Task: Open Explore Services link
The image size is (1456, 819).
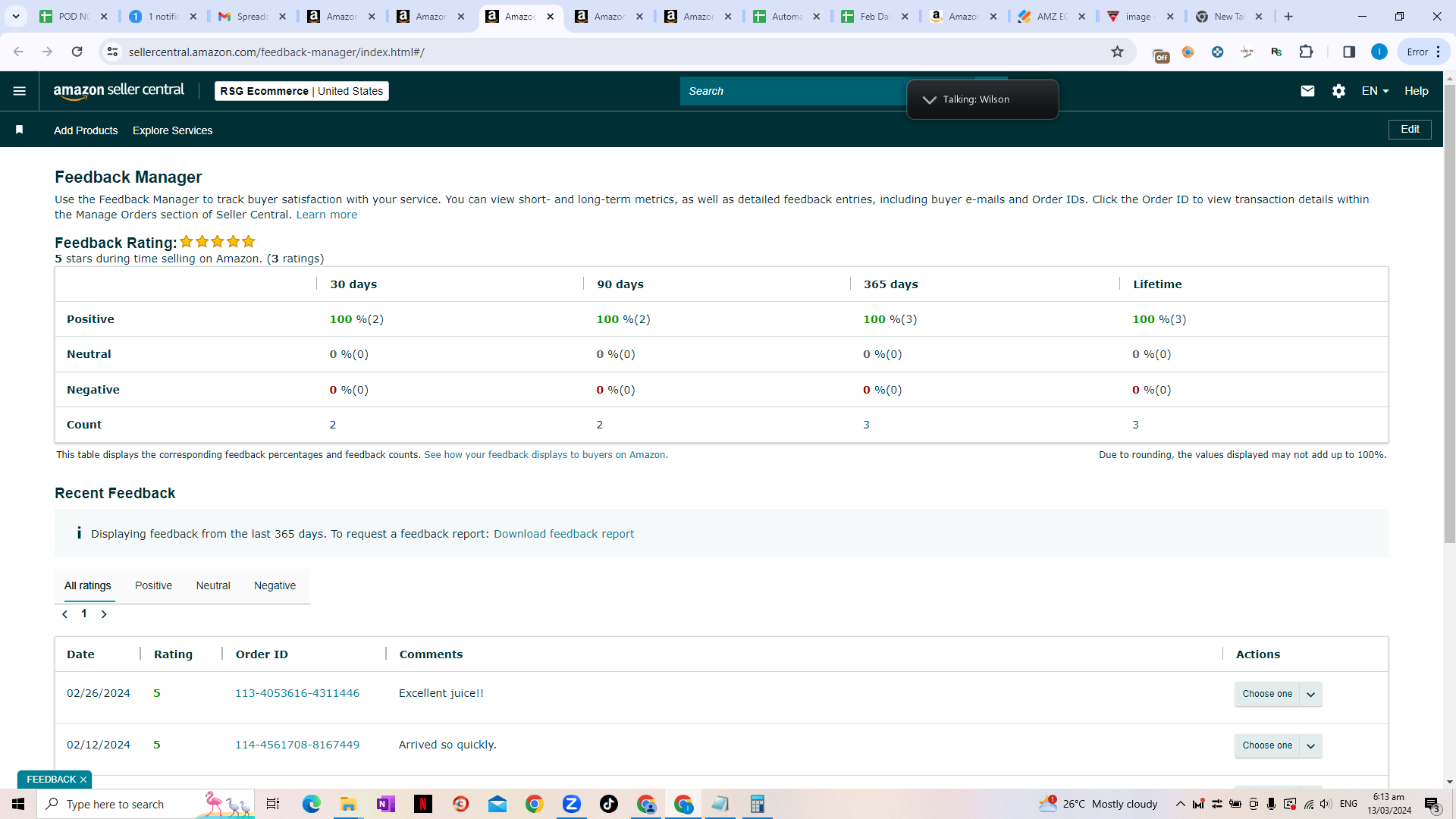Action: pos(172,130)
